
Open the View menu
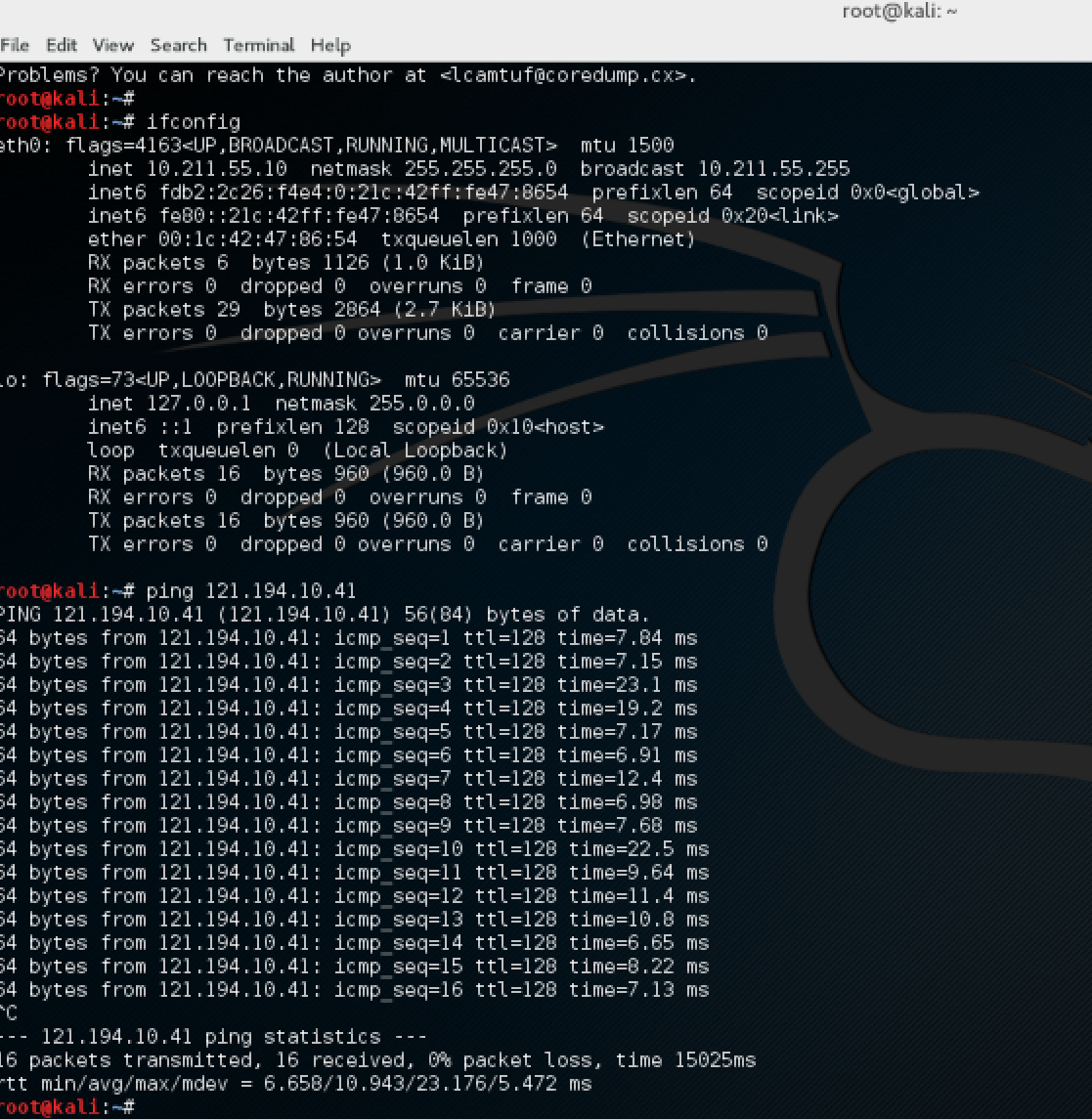coord(112,46)
